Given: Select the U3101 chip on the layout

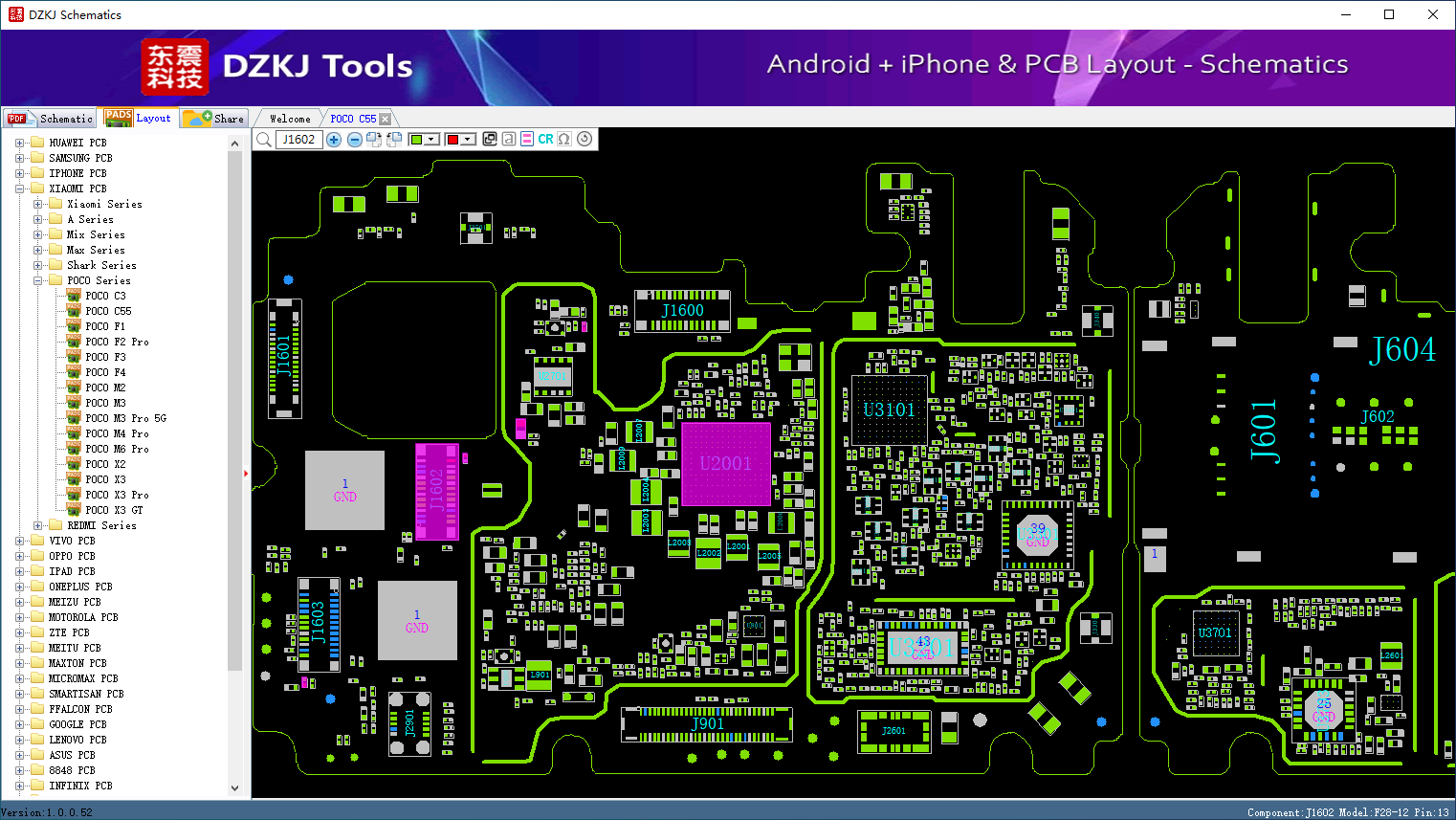Looking at the screenshot, I should point(890,410).
